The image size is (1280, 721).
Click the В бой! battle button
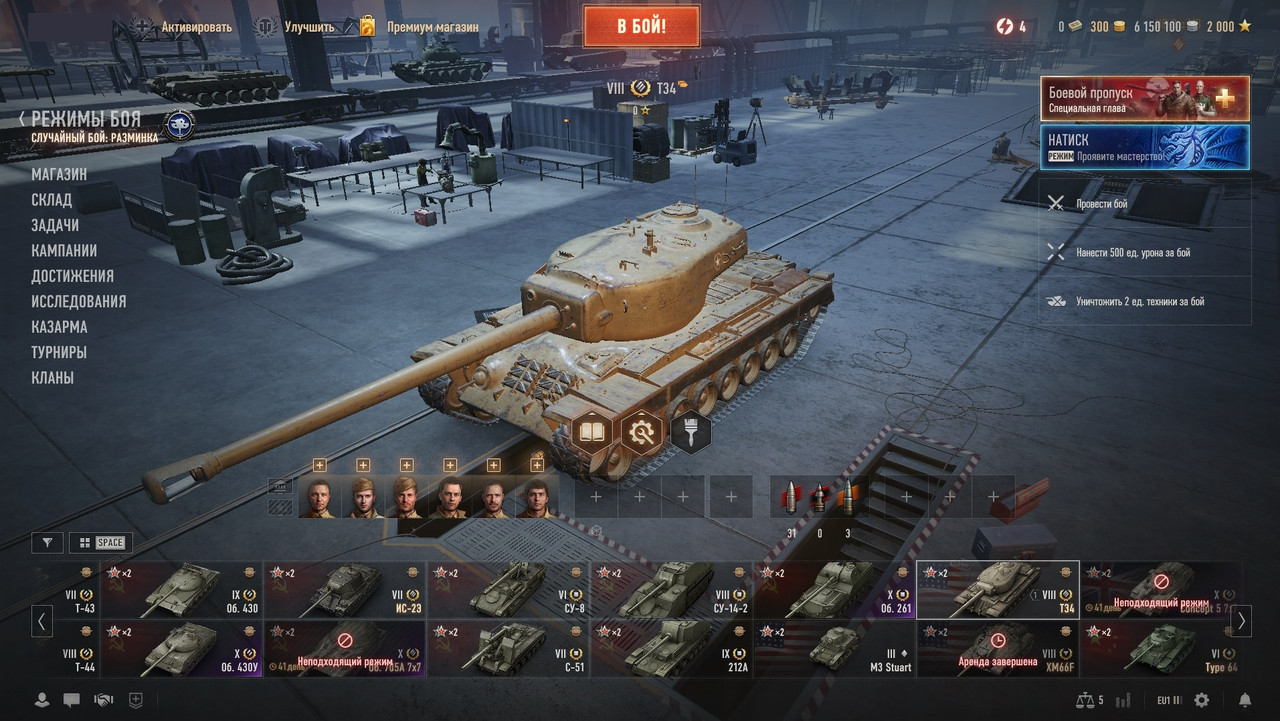641,26
